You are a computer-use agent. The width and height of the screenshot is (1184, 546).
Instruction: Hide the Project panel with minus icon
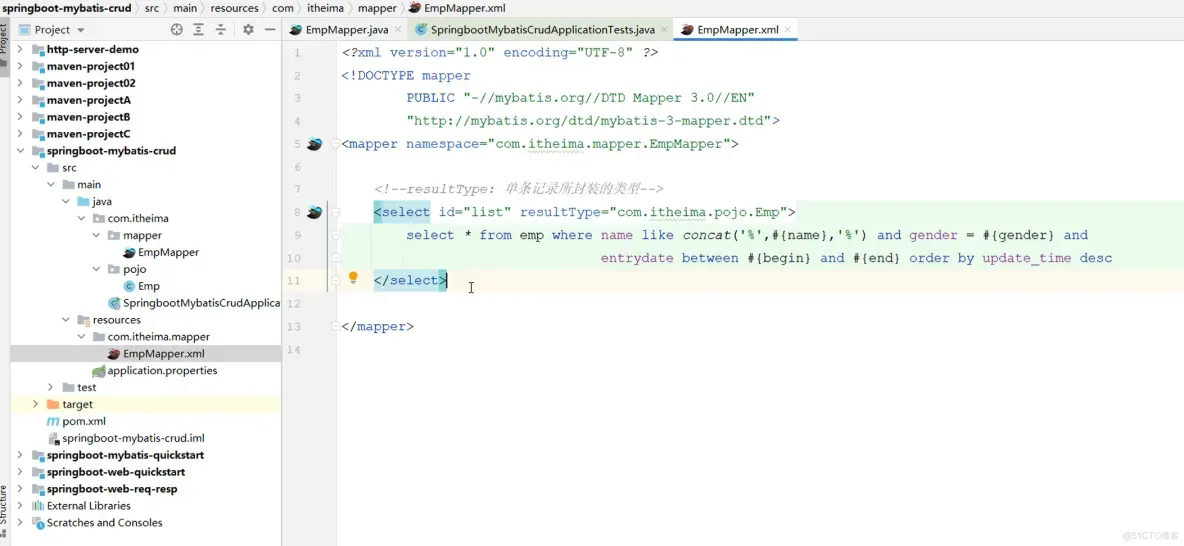tap(270, 29)
